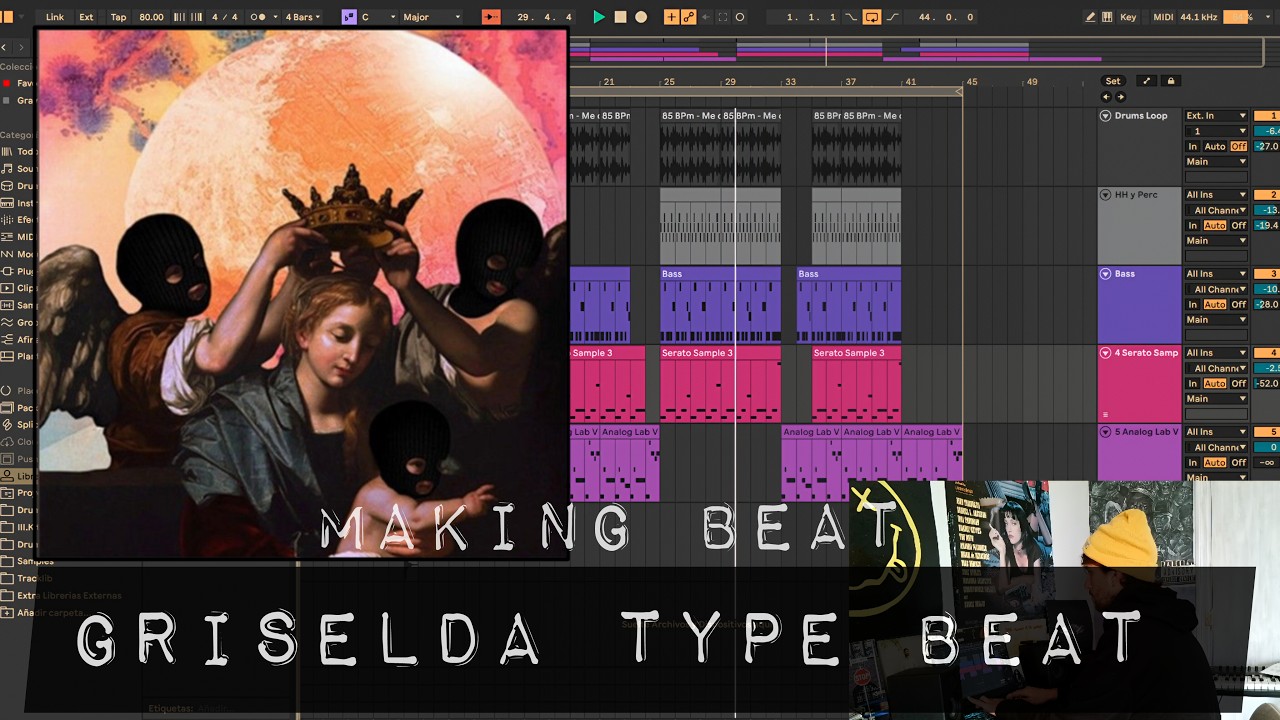1280x720 pixels.
Task: Click the lock envelopes padlock icon
Action: [x=1171, y=81]
